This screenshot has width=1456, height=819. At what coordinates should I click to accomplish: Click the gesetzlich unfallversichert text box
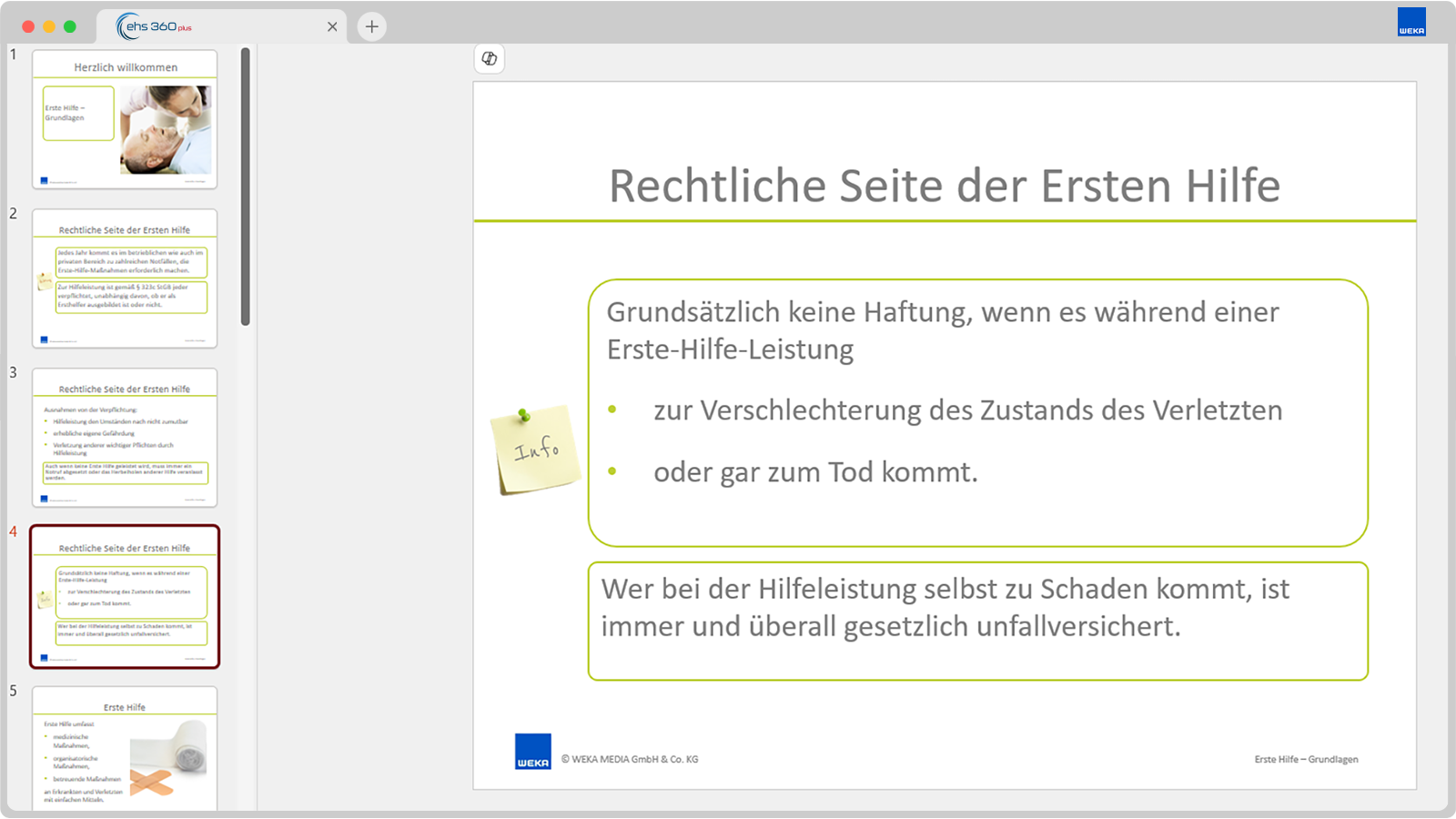[978, 622]
